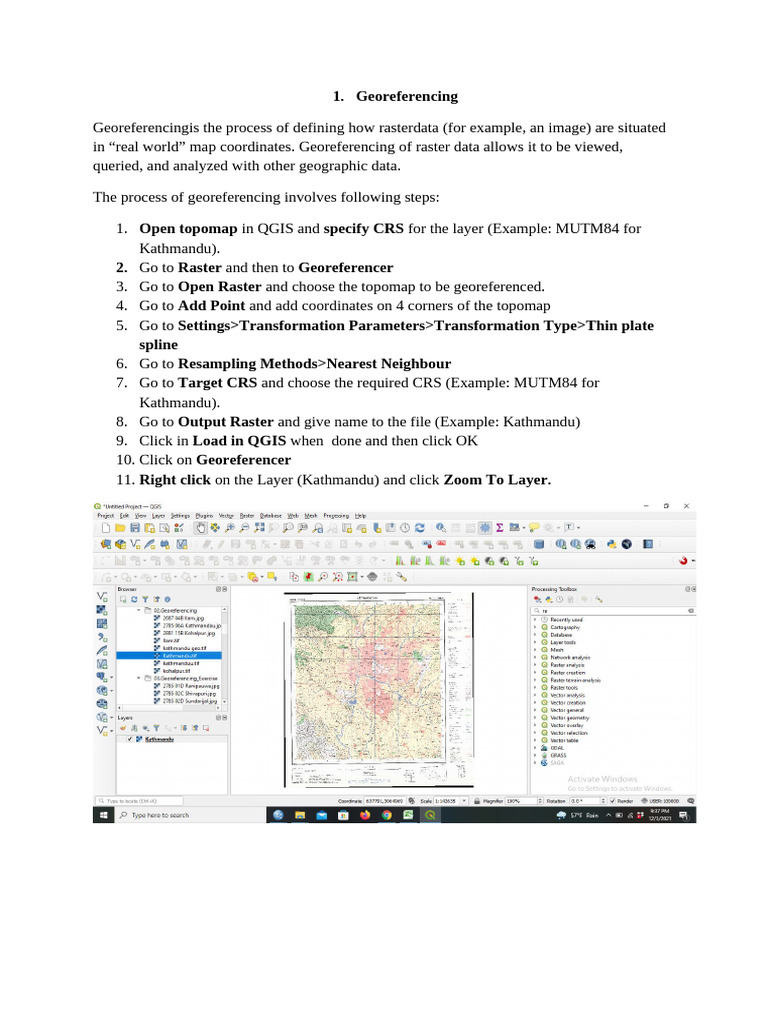Click the Magnifier percentage field

tap(524, 801)
